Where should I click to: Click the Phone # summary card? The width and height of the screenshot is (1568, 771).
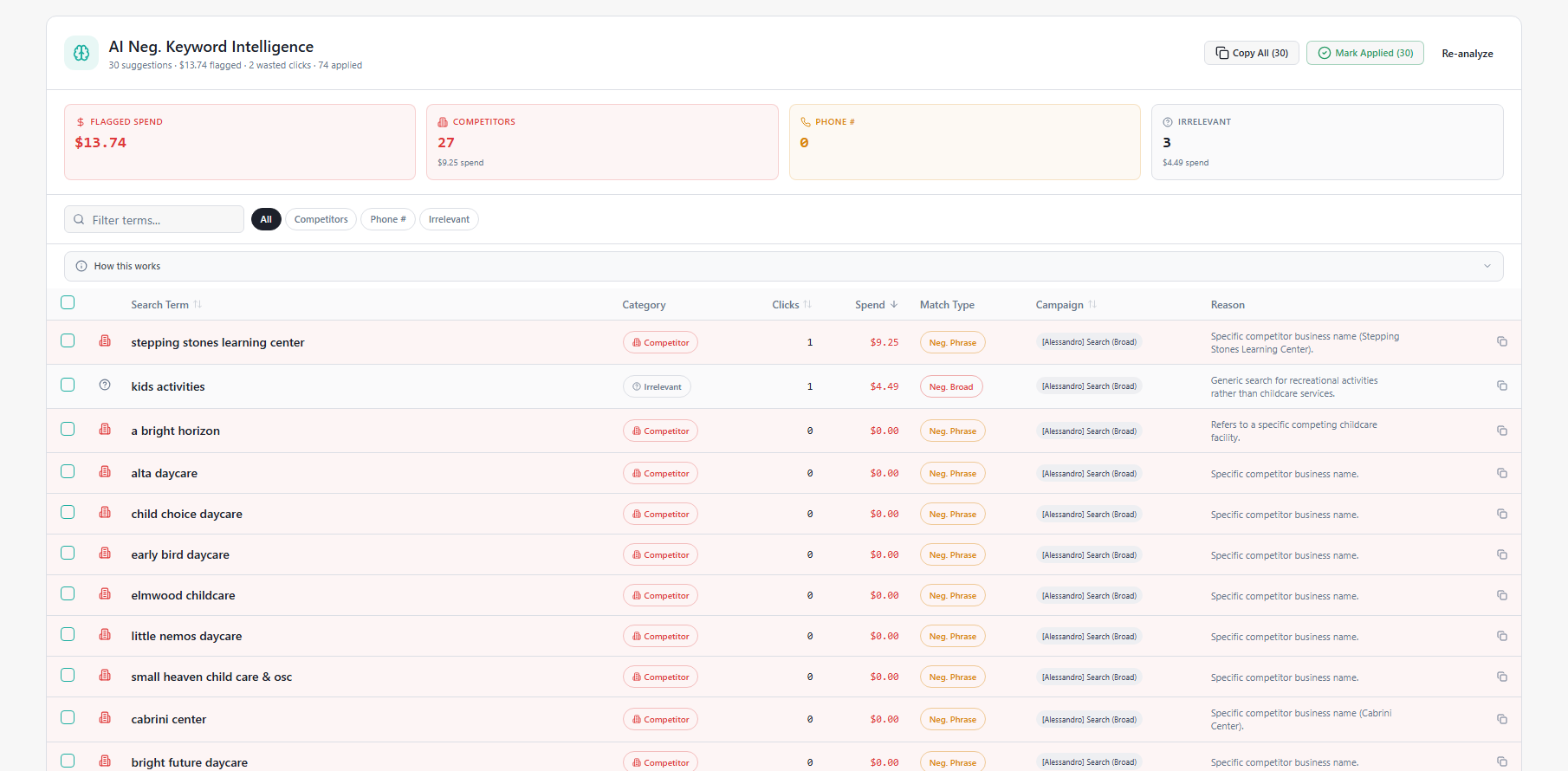965,142
